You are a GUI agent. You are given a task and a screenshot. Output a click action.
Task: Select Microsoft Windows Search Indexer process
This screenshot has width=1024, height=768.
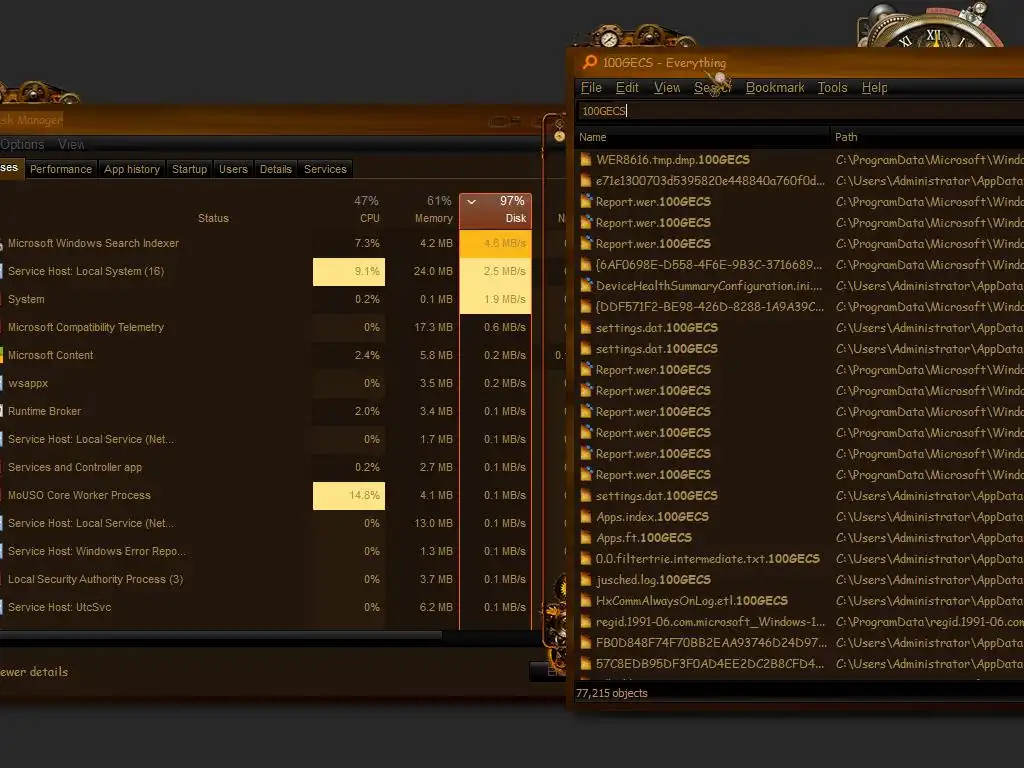(x=93, y=243)
